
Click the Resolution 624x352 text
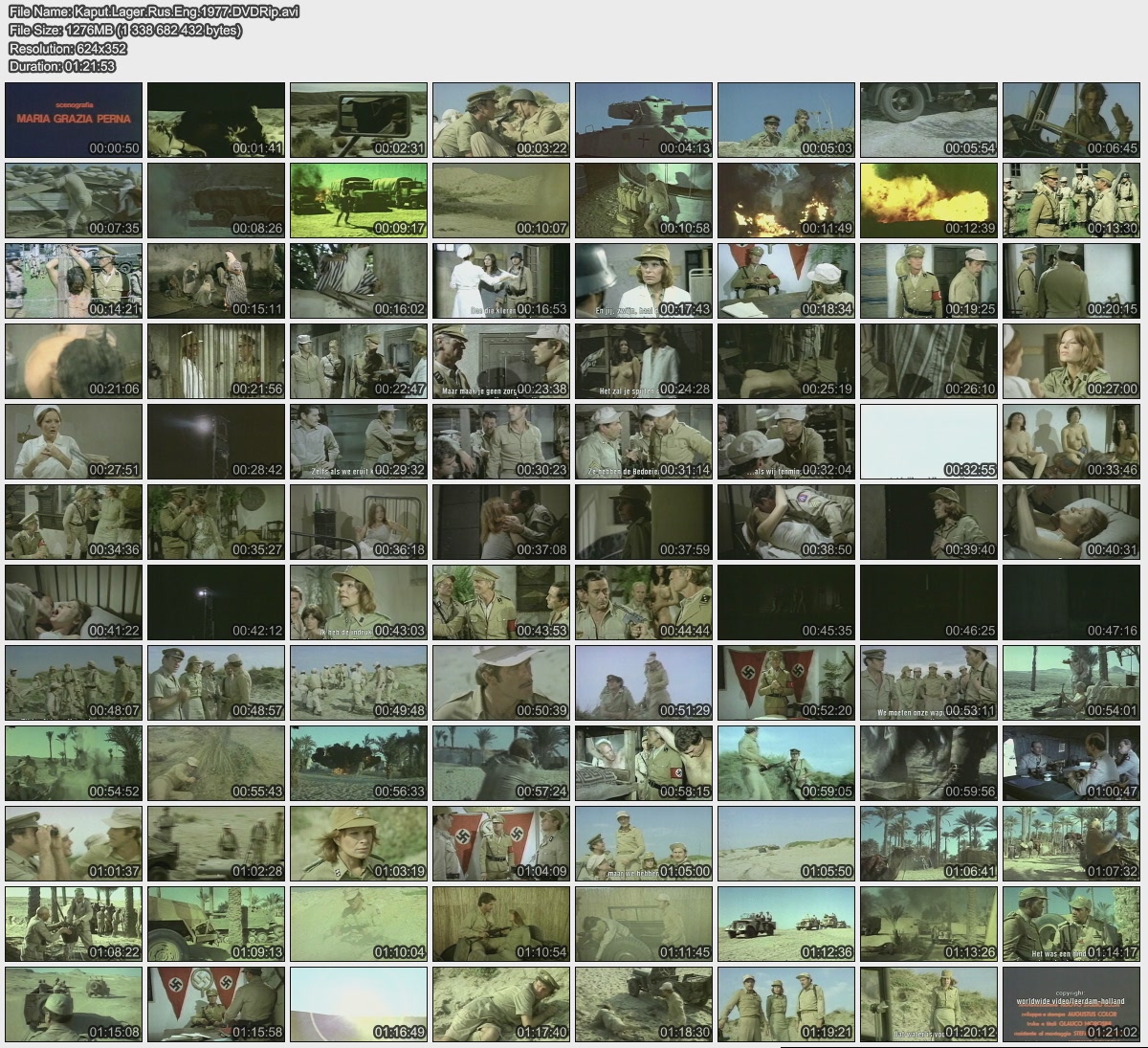67,49
